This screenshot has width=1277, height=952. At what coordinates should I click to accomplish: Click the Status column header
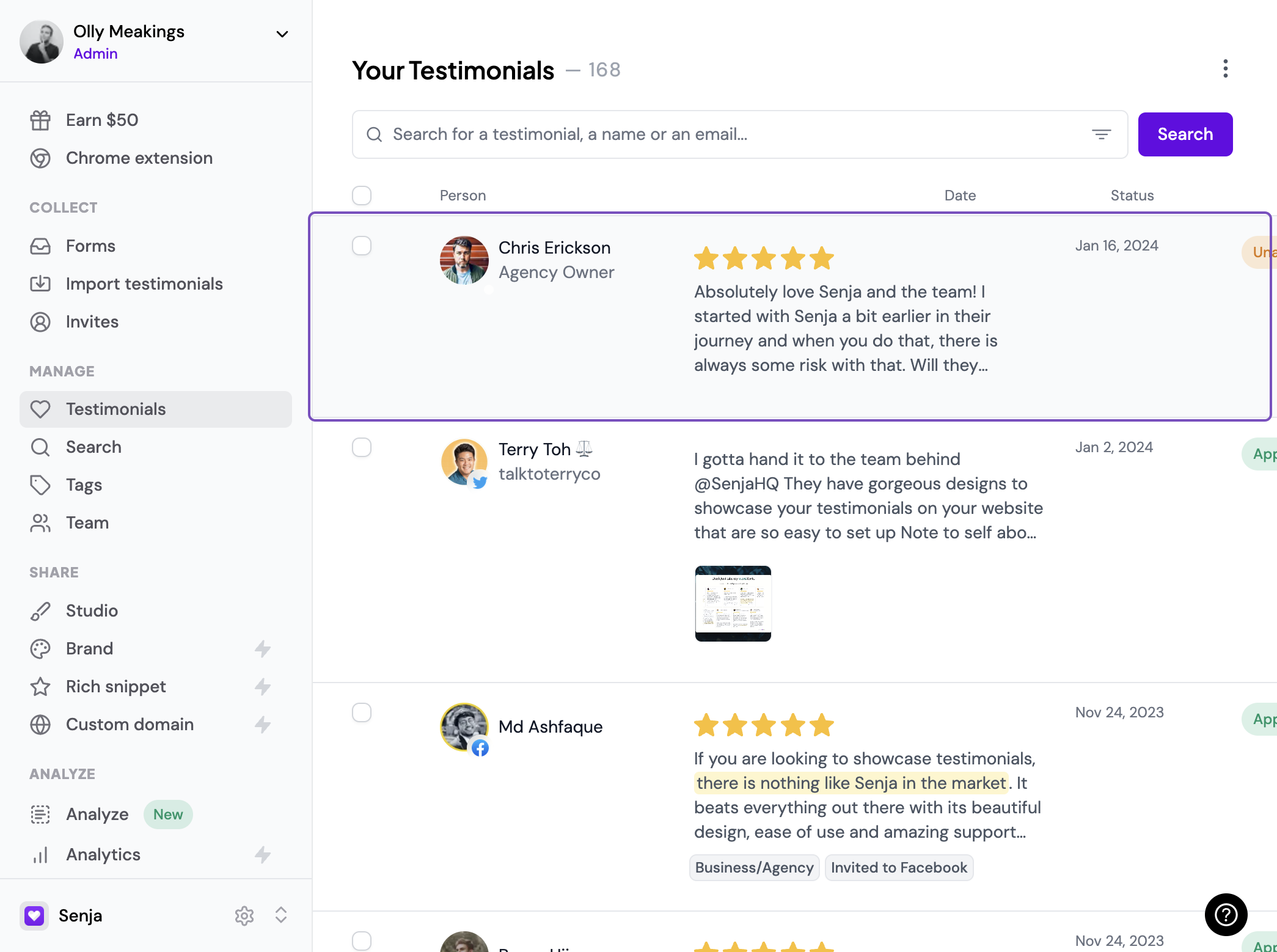(x=1132, y=196)
